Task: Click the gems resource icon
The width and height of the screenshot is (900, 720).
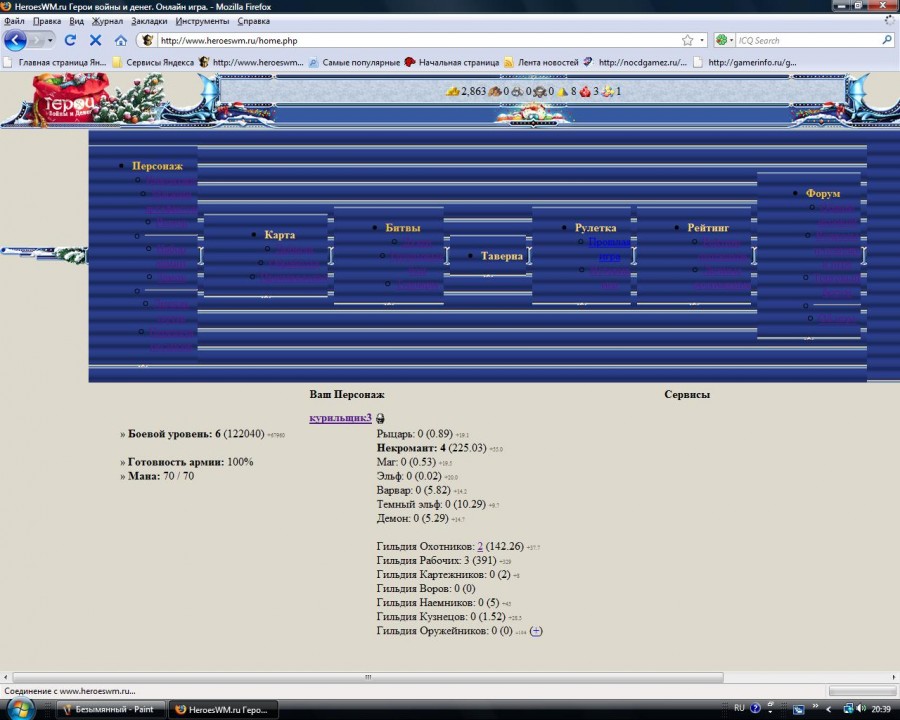Action: (608, 91)
